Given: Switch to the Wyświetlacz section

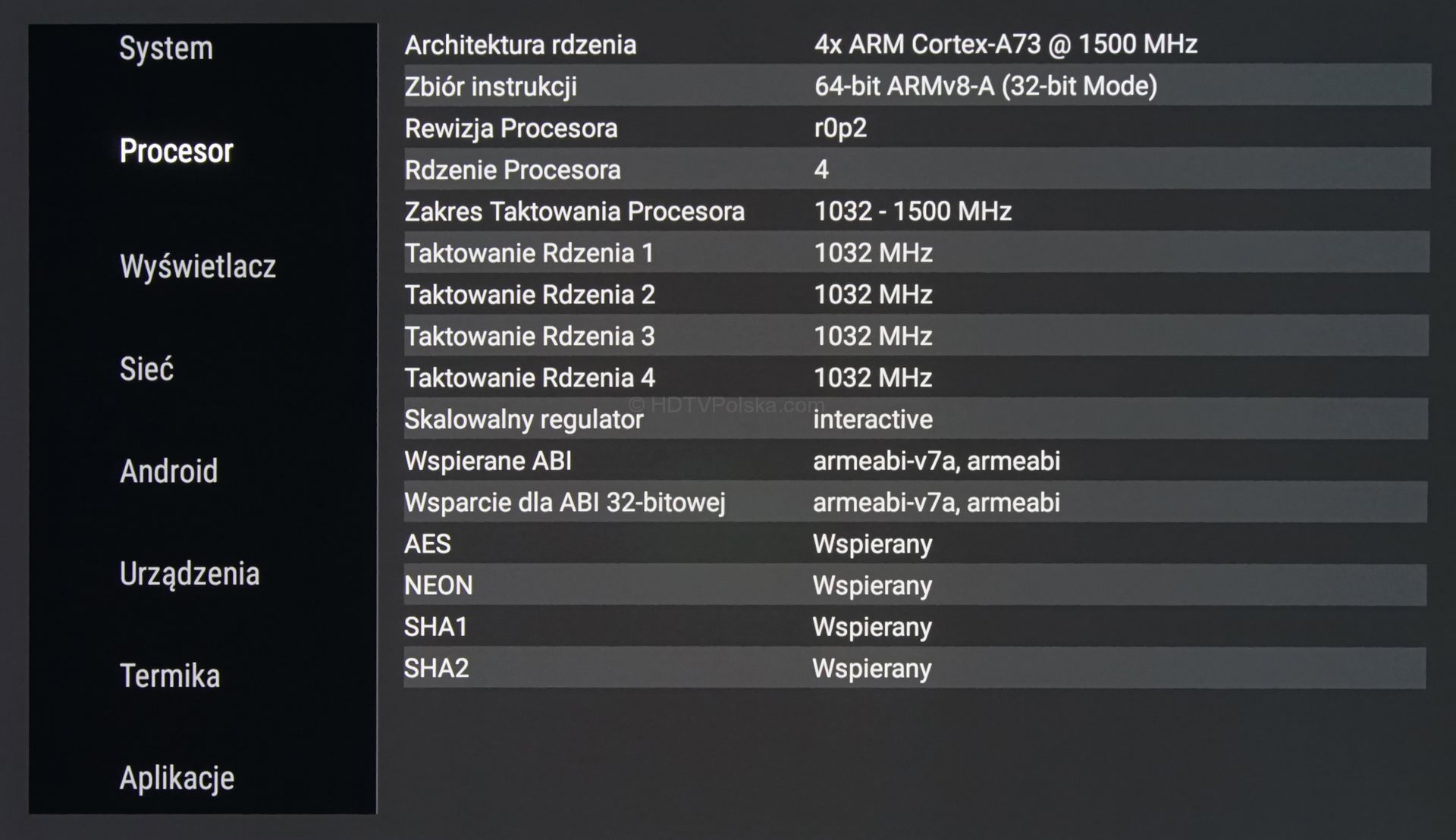Looking at the screenshot, I should [x=197, y=266].
